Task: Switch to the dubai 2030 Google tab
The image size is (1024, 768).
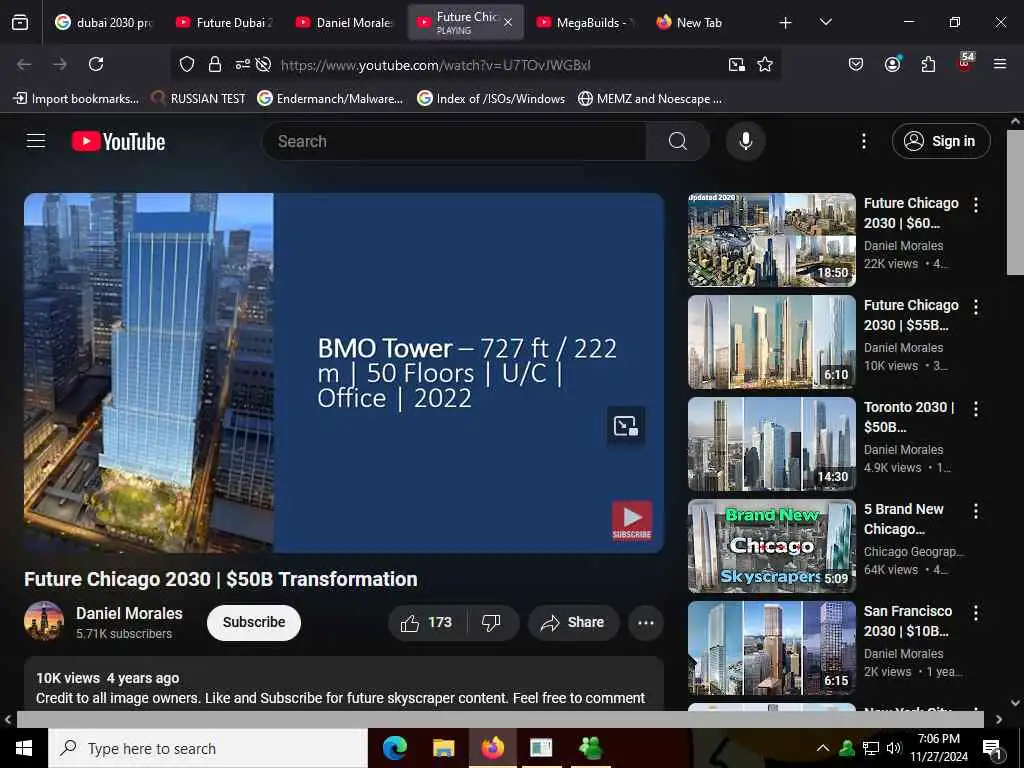Action: (104, 23)
